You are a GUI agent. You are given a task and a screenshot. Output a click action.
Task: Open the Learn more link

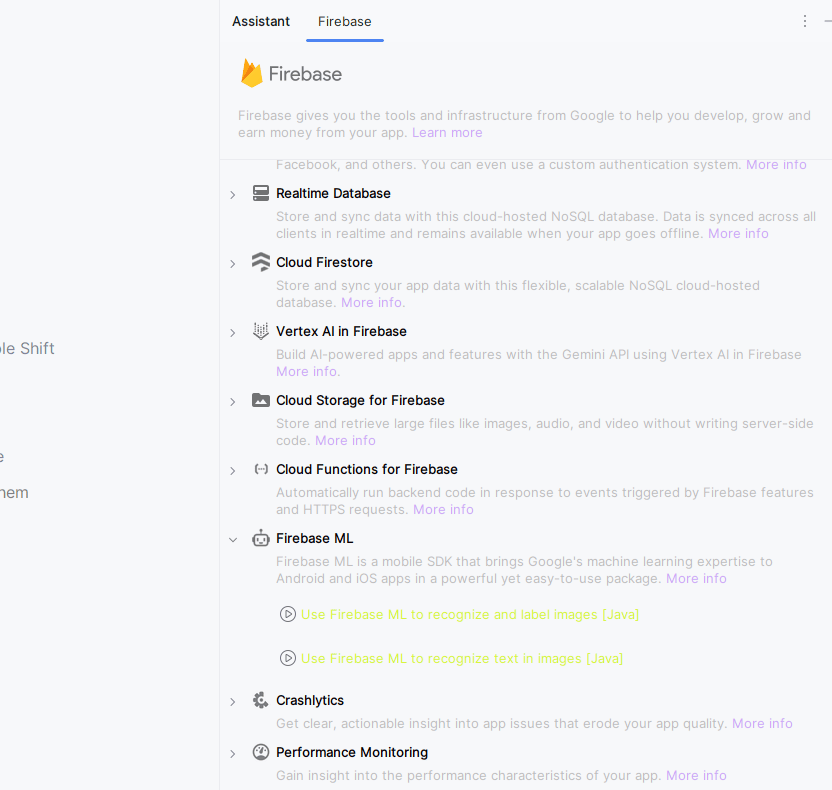[447, 132]
